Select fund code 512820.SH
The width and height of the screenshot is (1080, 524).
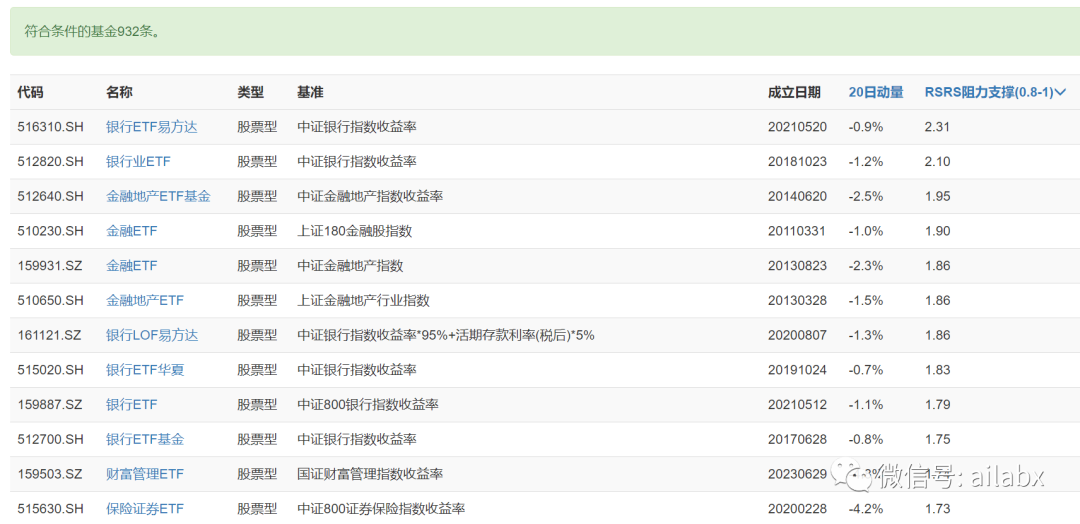tap(50, 162)
